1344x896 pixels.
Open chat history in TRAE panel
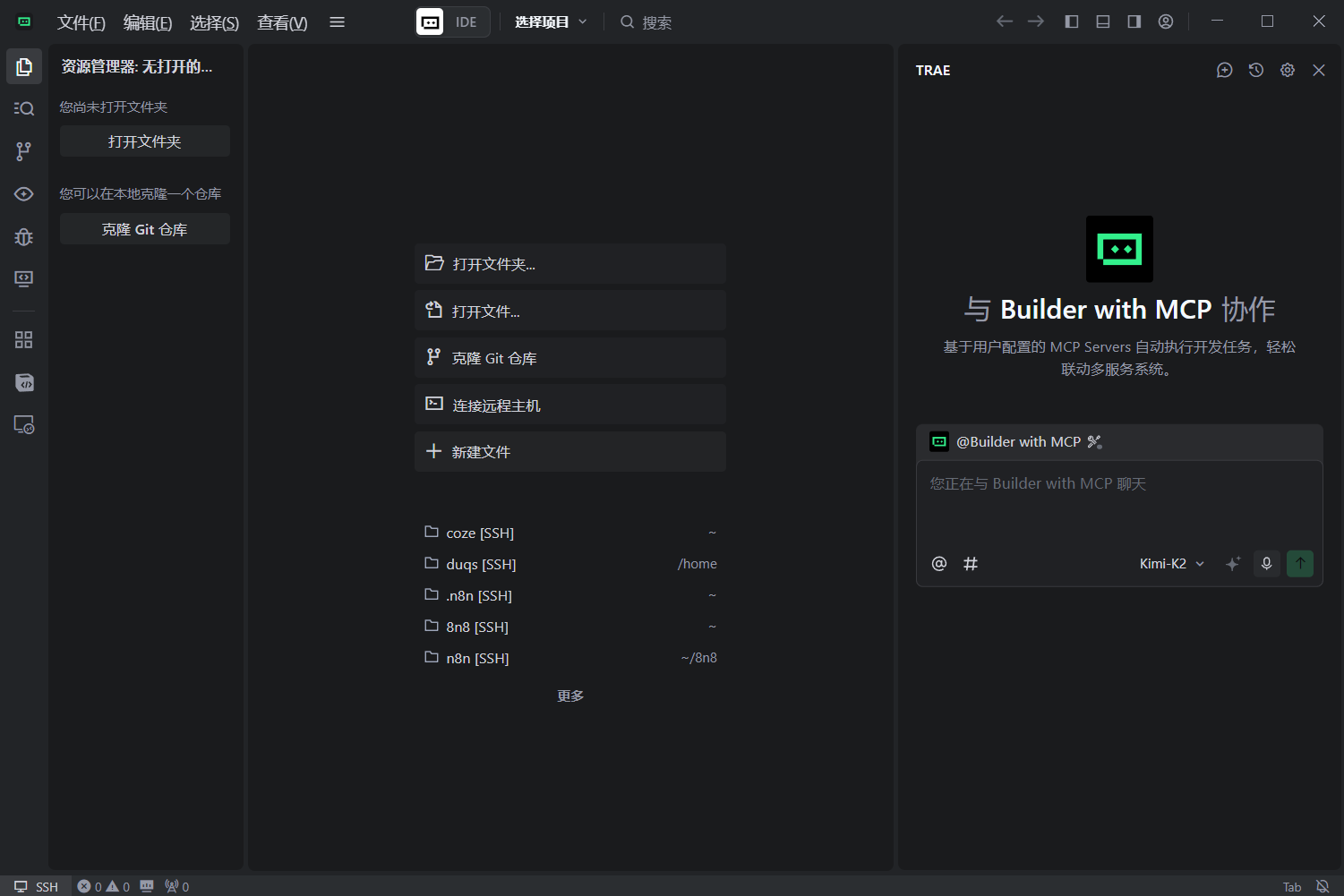(1256, 70)
